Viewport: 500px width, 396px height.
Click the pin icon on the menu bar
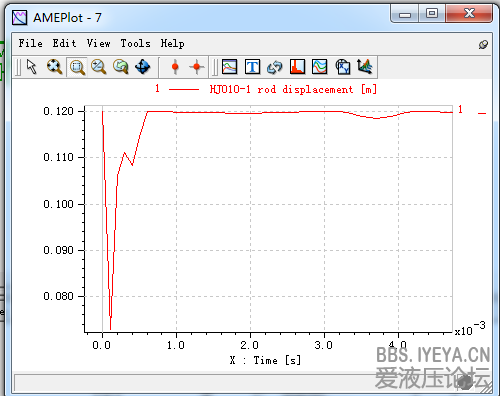[x=483, y=44]
